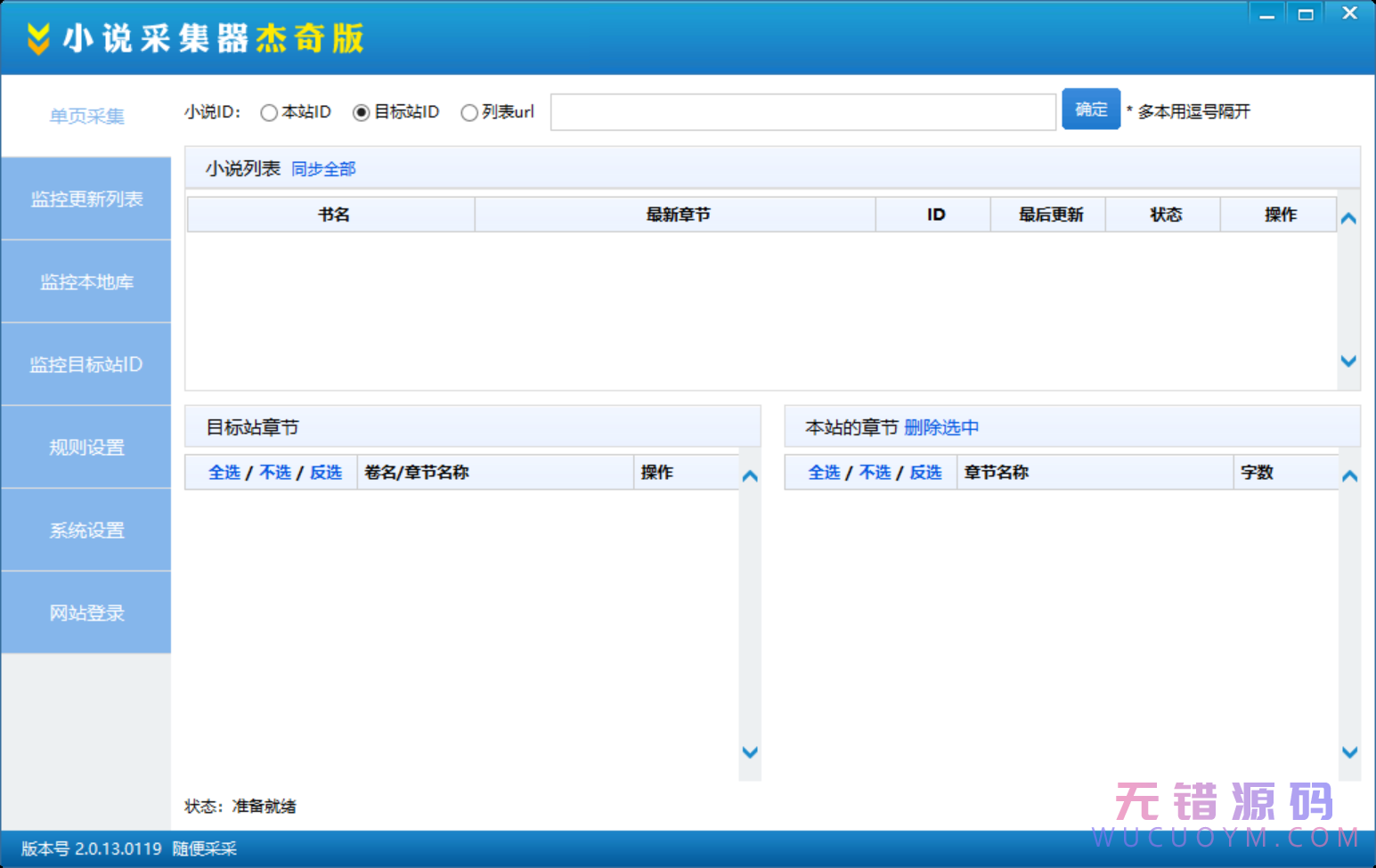
Task: Open the 单页采集 sidebar tab
Action: [86, 117]
